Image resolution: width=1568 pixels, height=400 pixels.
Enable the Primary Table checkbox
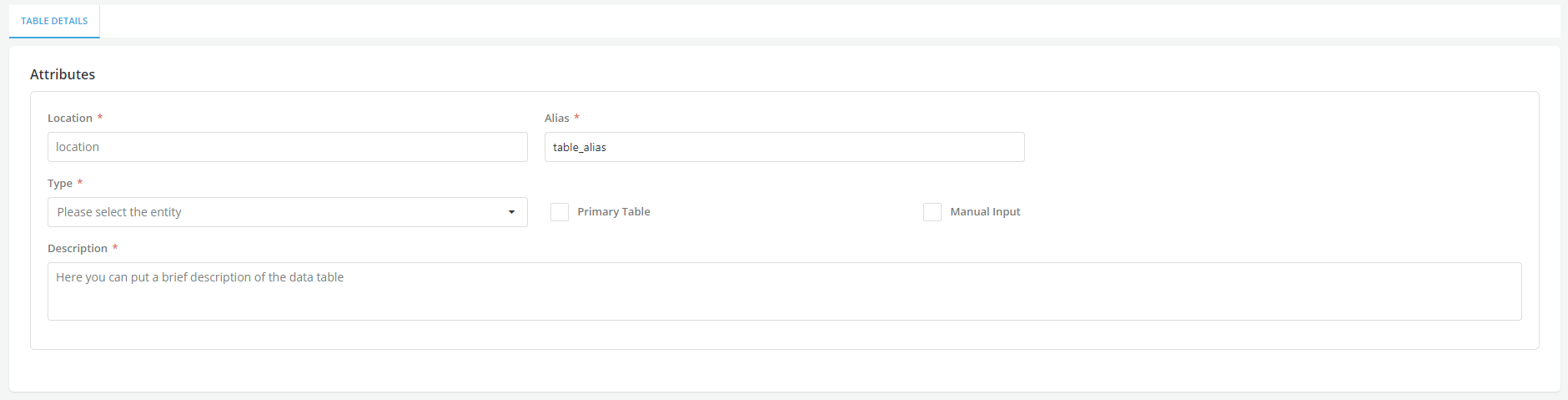560,212
